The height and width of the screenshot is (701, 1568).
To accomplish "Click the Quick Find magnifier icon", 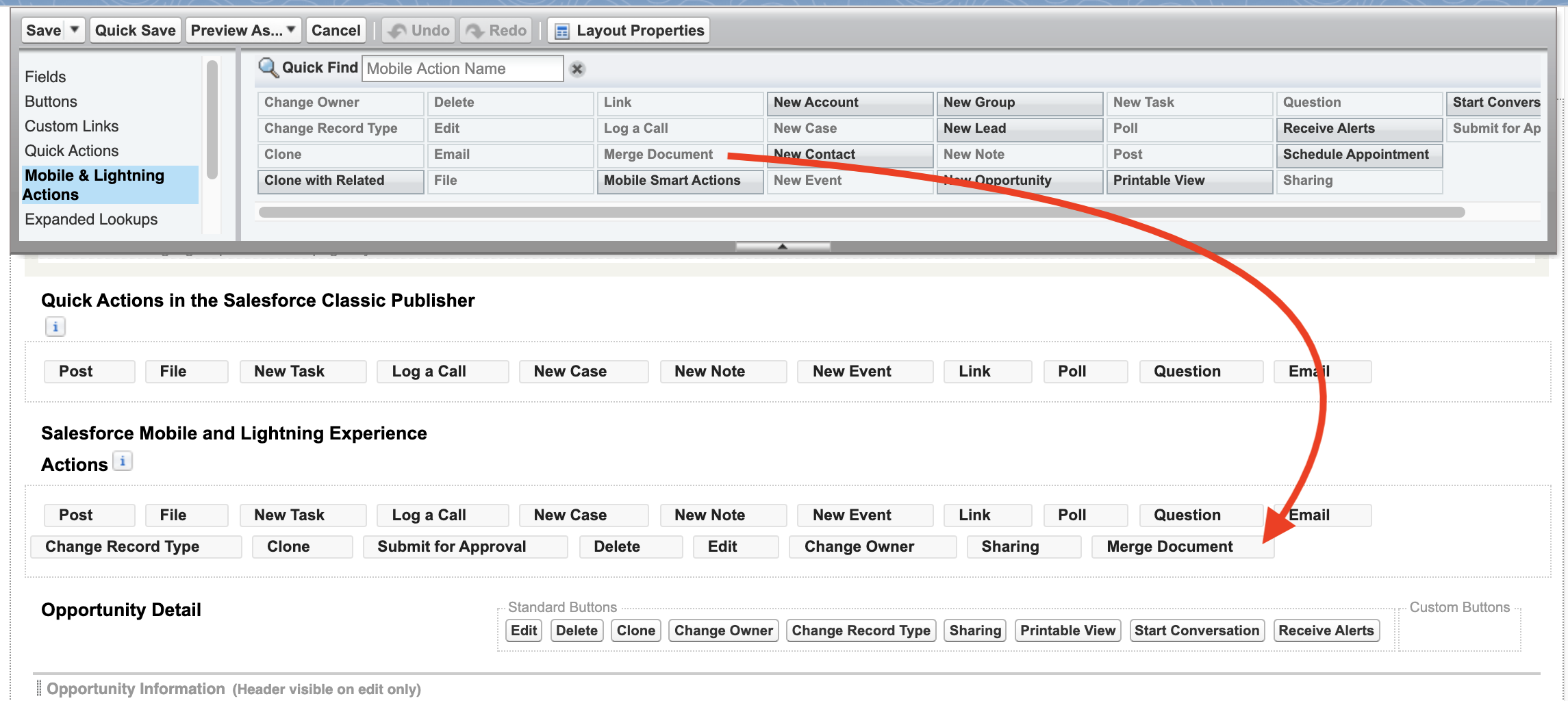I will click(x=267, y=67).
